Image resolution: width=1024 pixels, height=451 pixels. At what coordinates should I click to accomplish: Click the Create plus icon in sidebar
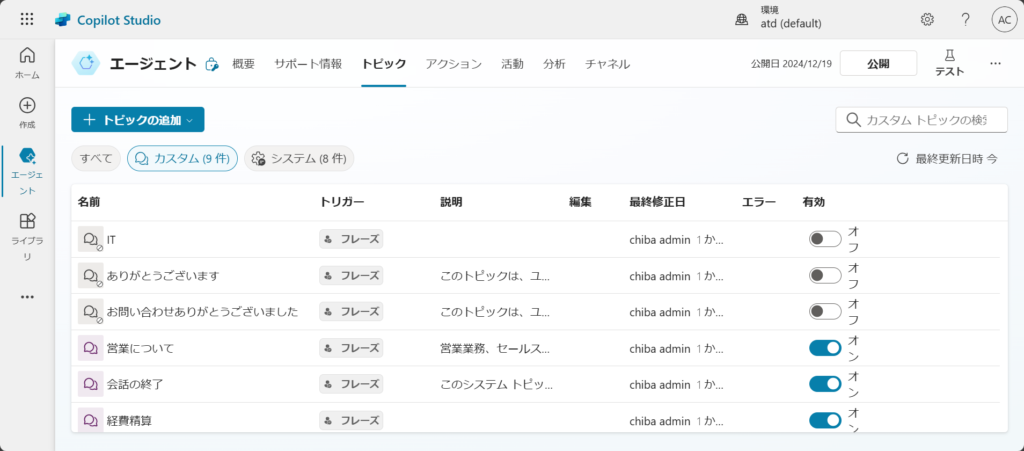click(x=27, y=106)
